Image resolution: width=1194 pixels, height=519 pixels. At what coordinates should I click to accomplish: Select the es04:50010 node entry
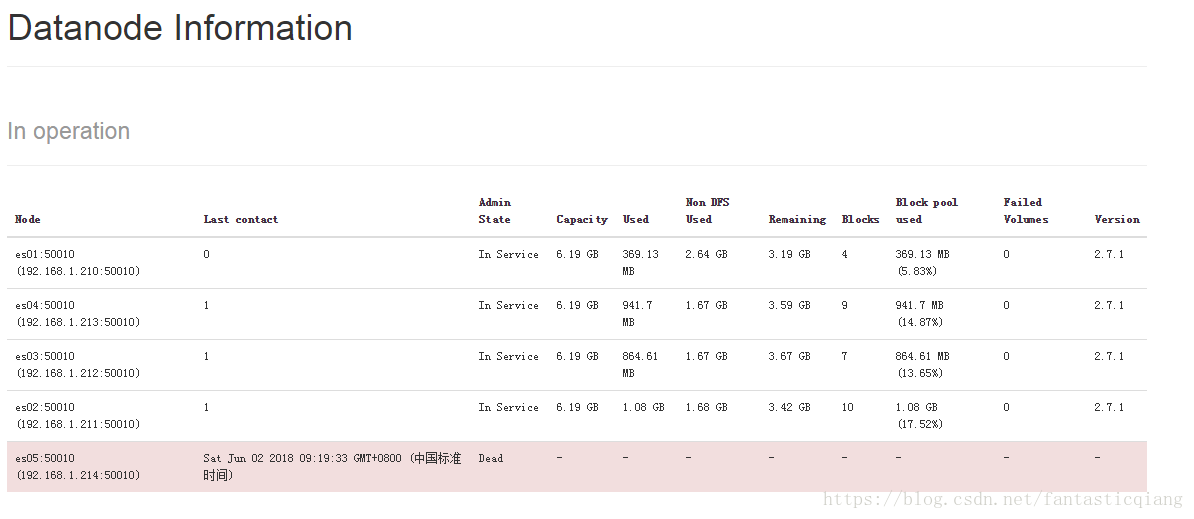pyautogui.click(x=78, y=314)
